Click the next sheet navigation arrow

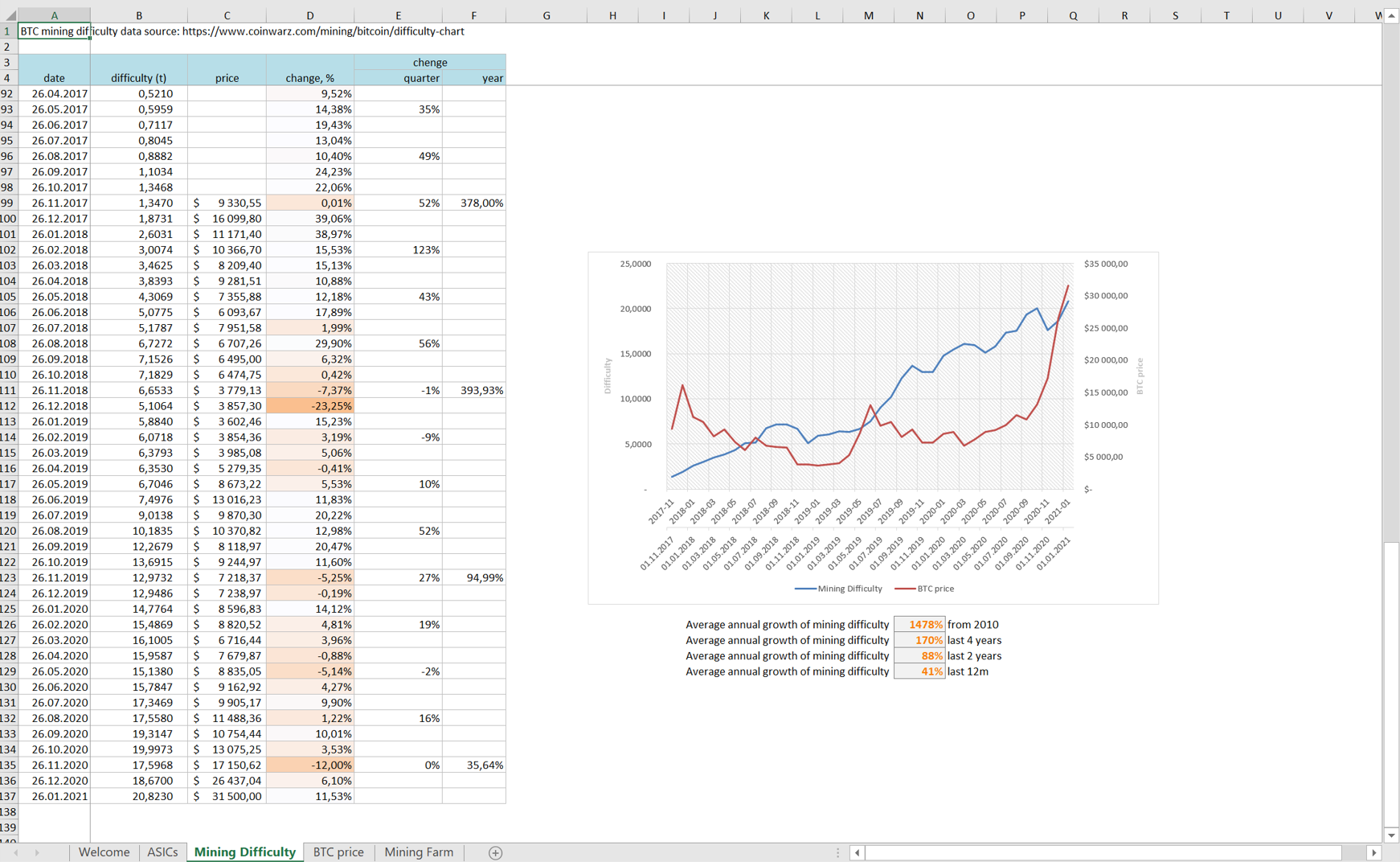(x=37, y=853)
